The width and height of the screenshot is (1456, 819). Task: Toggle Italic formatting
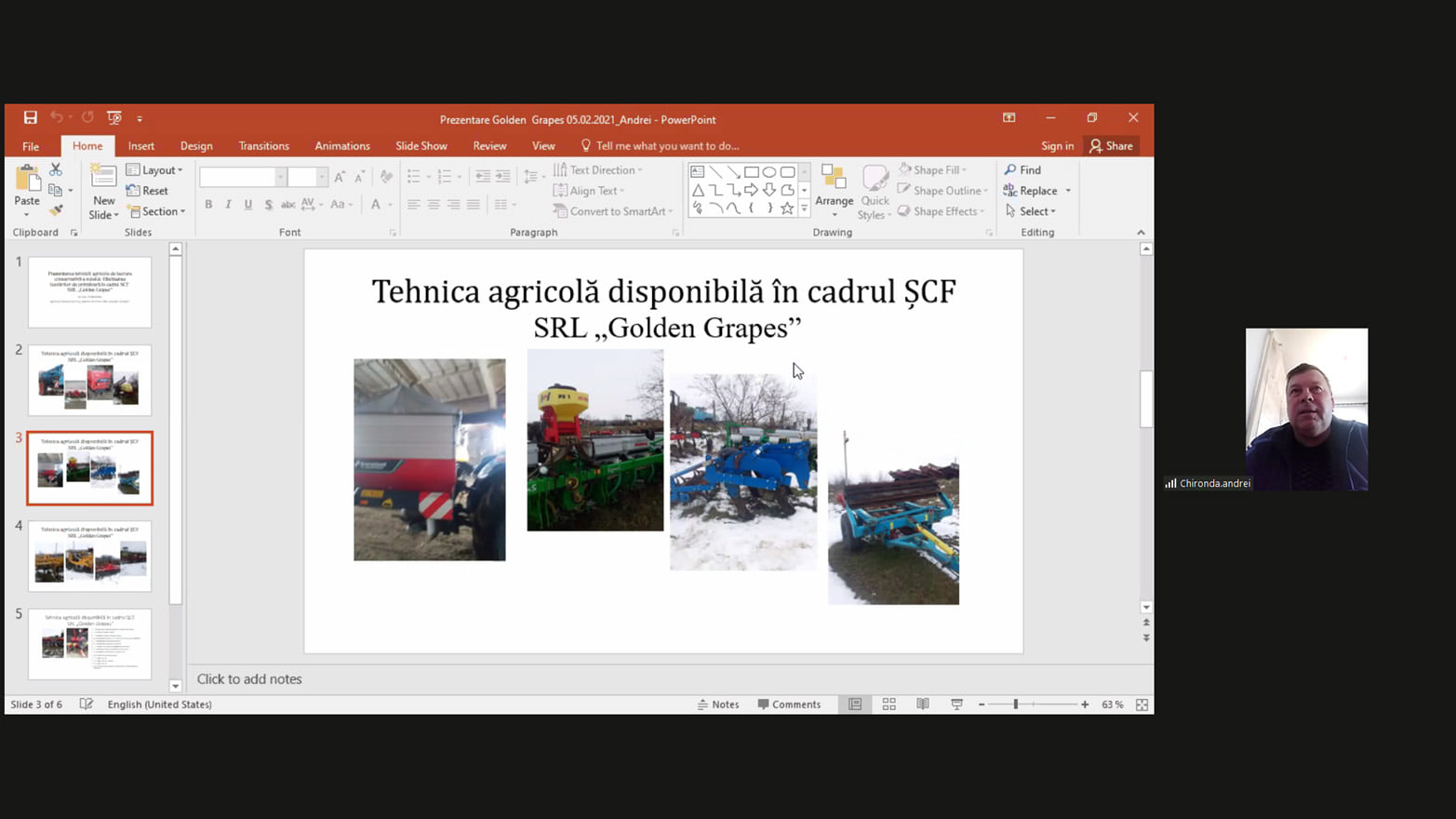[228, 205]
